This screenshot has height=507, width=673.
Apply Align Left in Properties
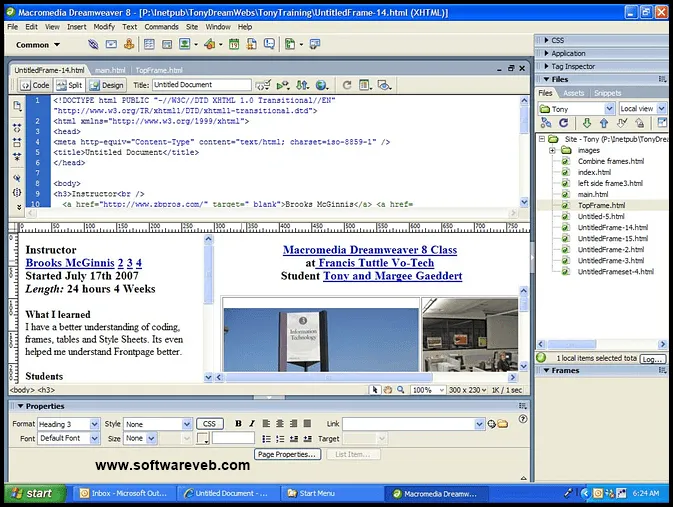(x=266, y=424)
